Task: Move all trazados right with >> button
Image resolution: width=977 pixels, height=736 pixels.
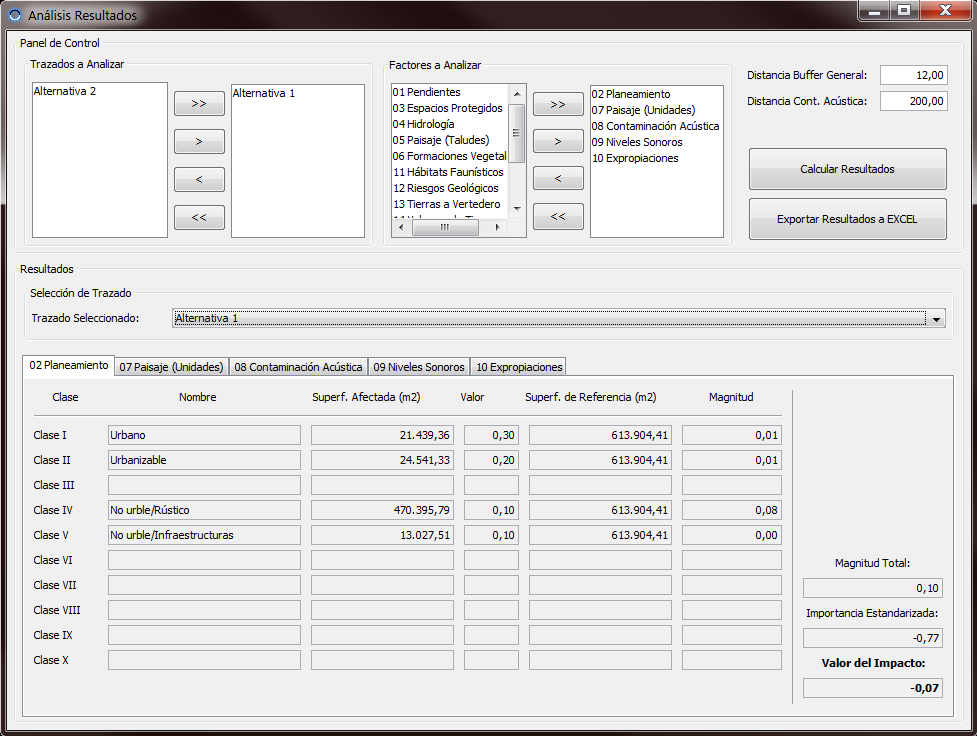Action: (x=199, y=103)
